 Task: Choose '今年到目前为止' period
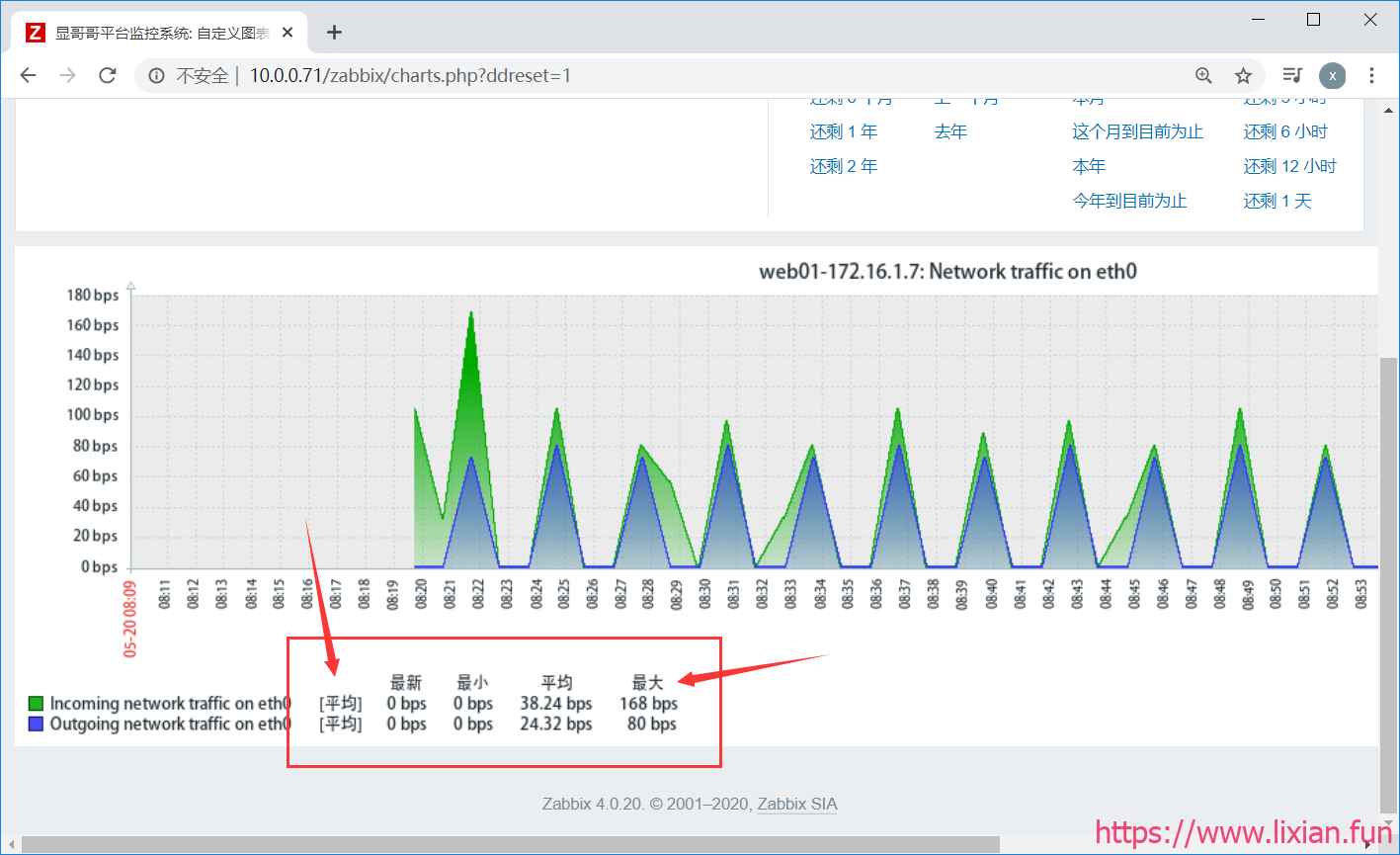coord(1130,201)
